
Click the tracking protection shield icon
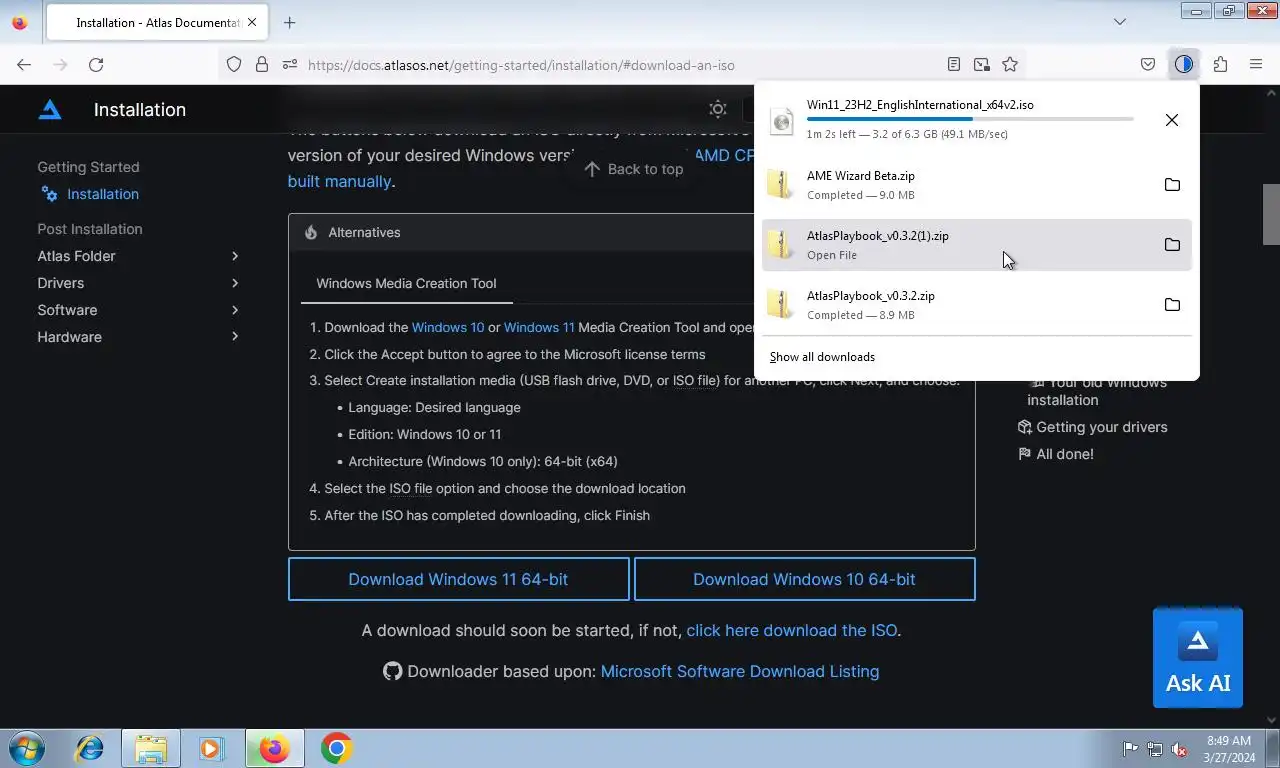234,64
